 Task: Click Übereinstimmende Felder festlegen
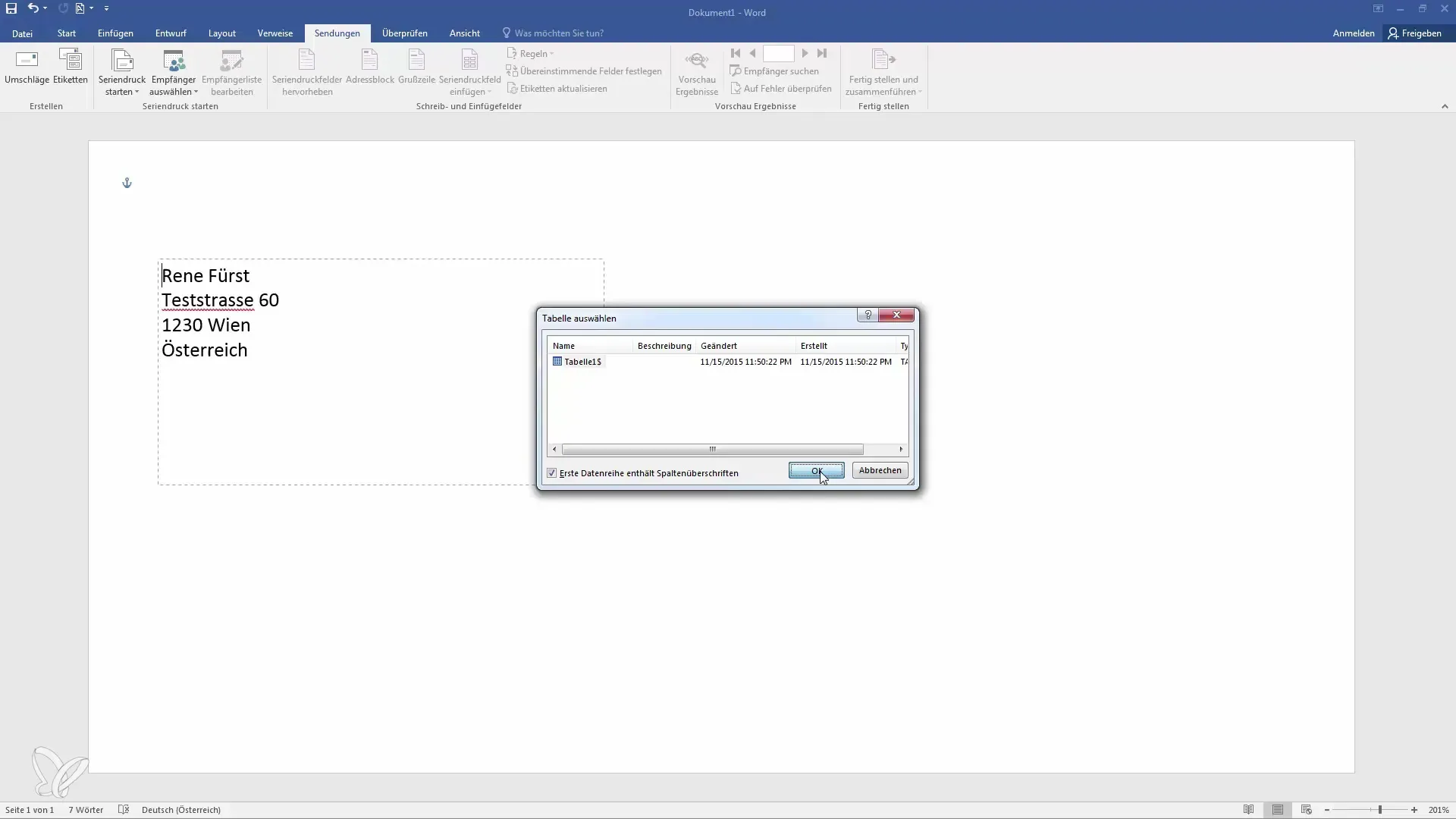[x=584, y=71]
